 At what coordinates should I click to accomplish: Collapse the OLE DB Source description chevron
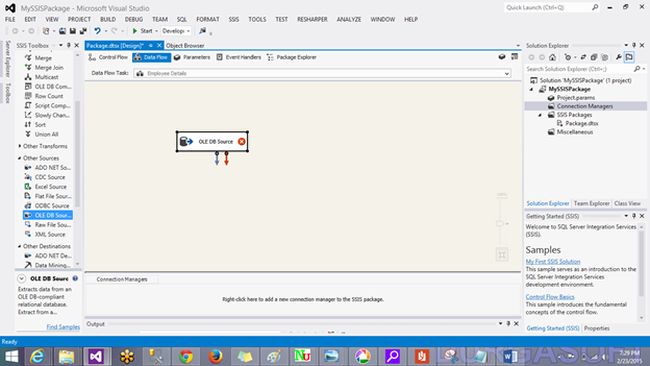coord(22,279)
